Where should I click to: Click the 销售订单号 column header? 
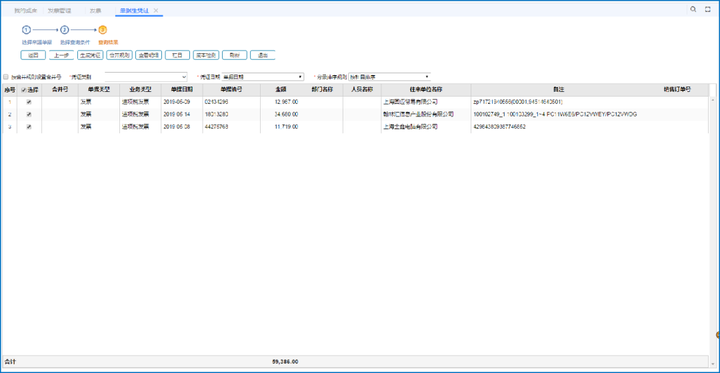point(677,90)
